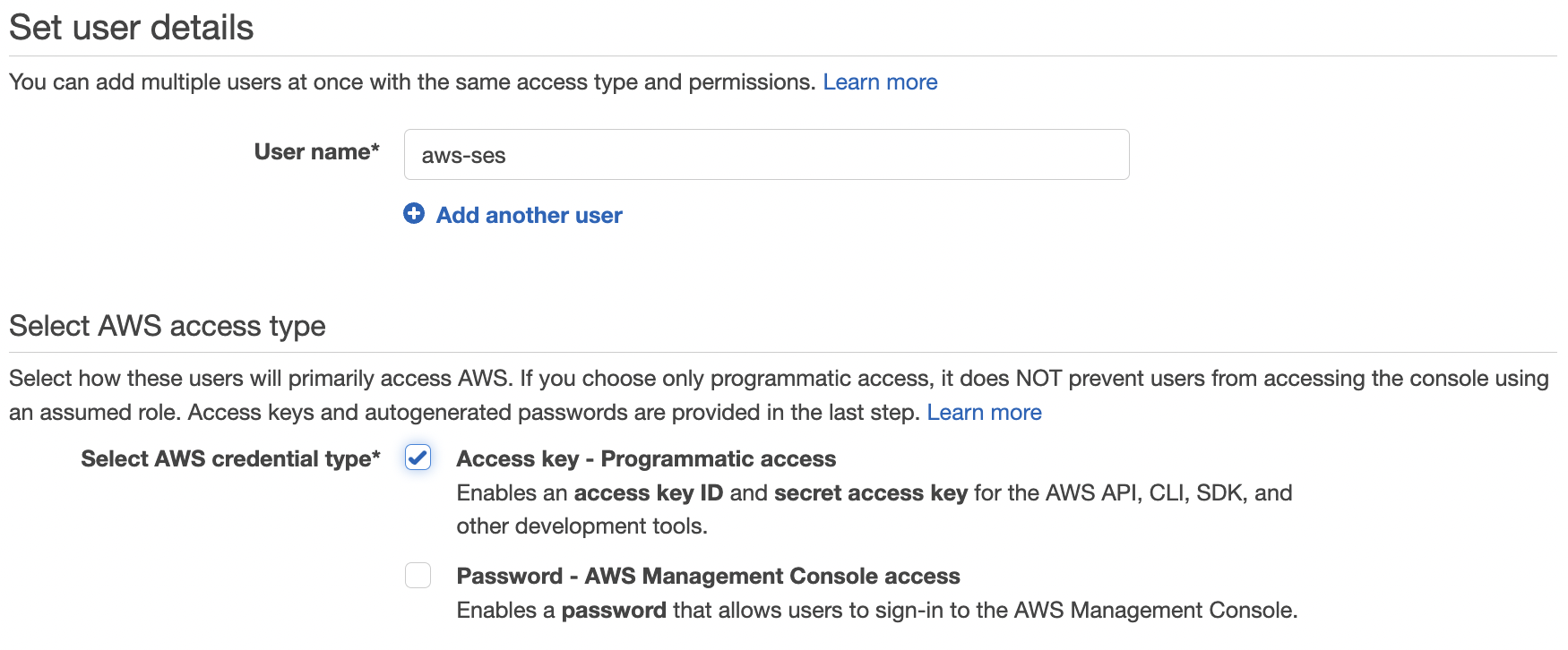Click the User name* field label

(316, 152)
